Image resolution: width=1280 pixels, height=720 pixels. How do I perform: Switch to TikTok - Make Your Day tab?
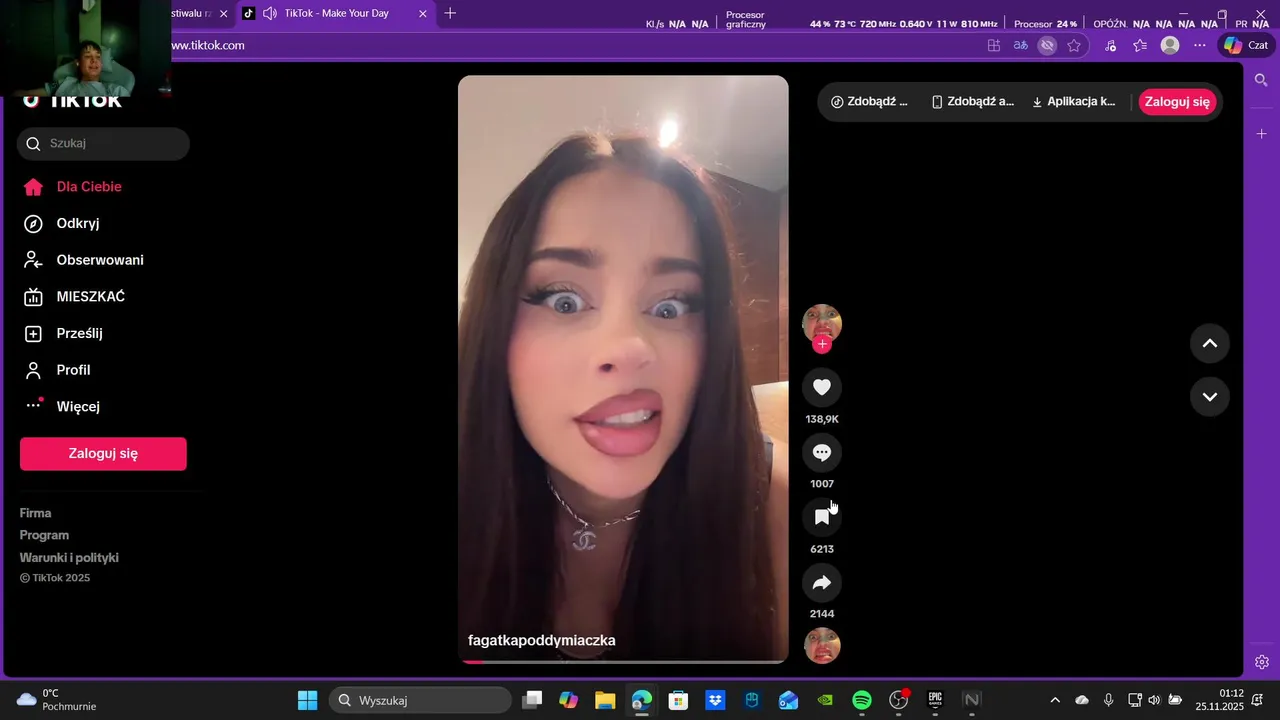pos(336,13)
